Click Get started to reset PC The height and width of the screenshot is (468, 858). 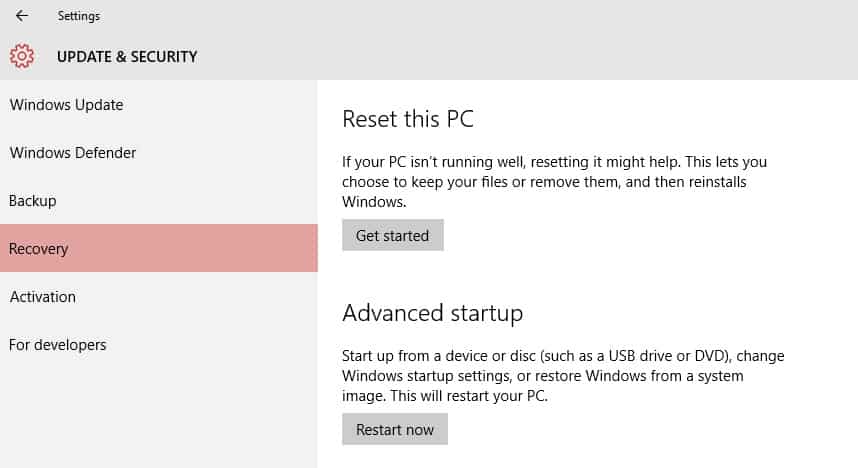click(392, 235)
